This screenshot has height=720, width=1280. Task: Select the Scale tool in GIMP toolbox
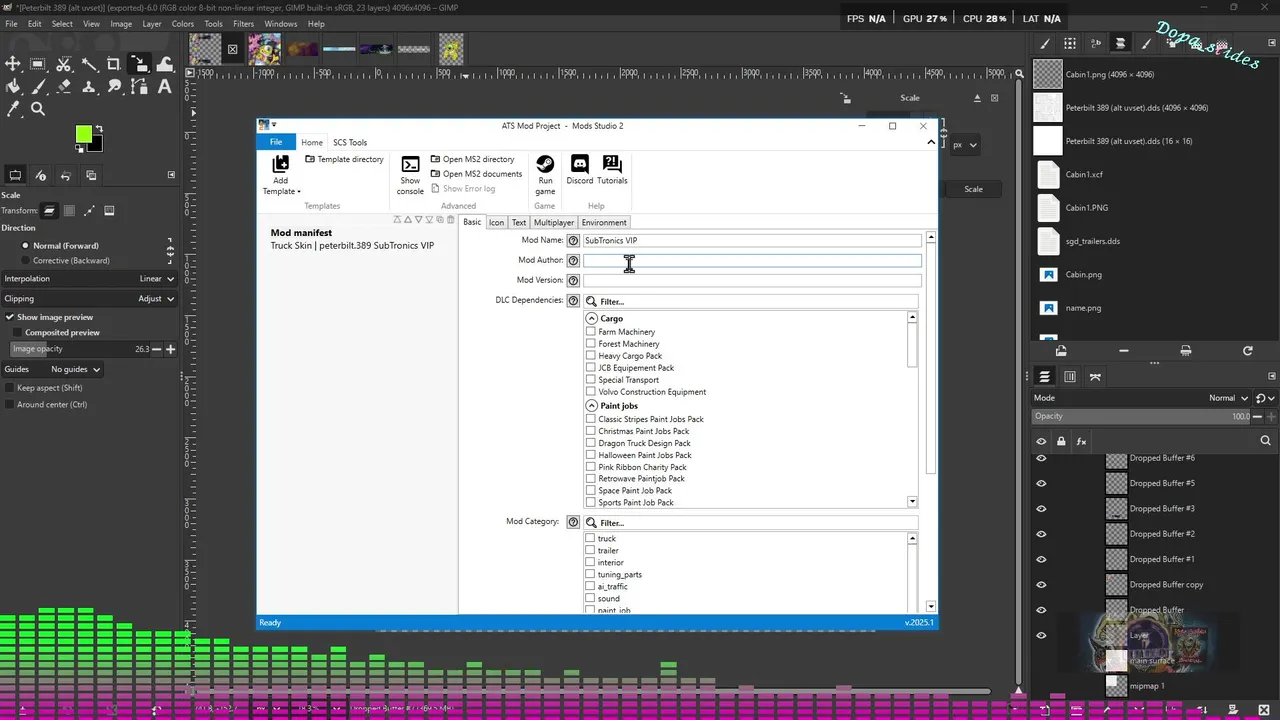(140, 64)
